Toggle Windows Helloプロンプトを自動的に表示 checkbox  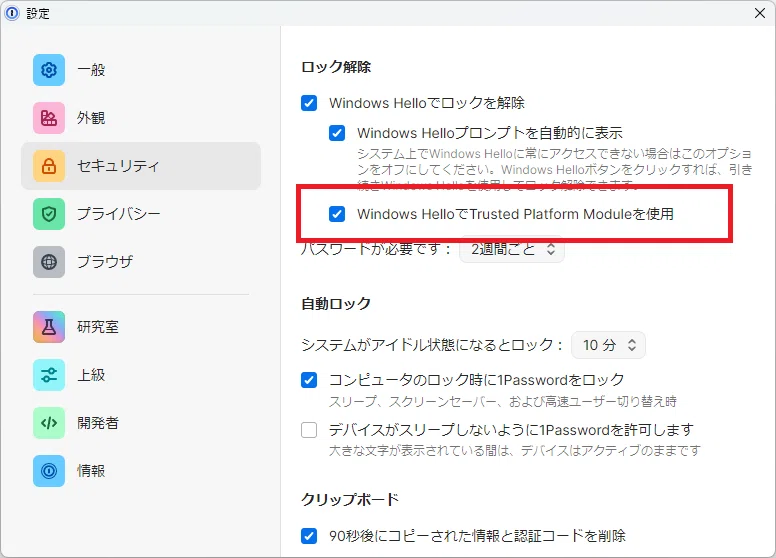337,133
